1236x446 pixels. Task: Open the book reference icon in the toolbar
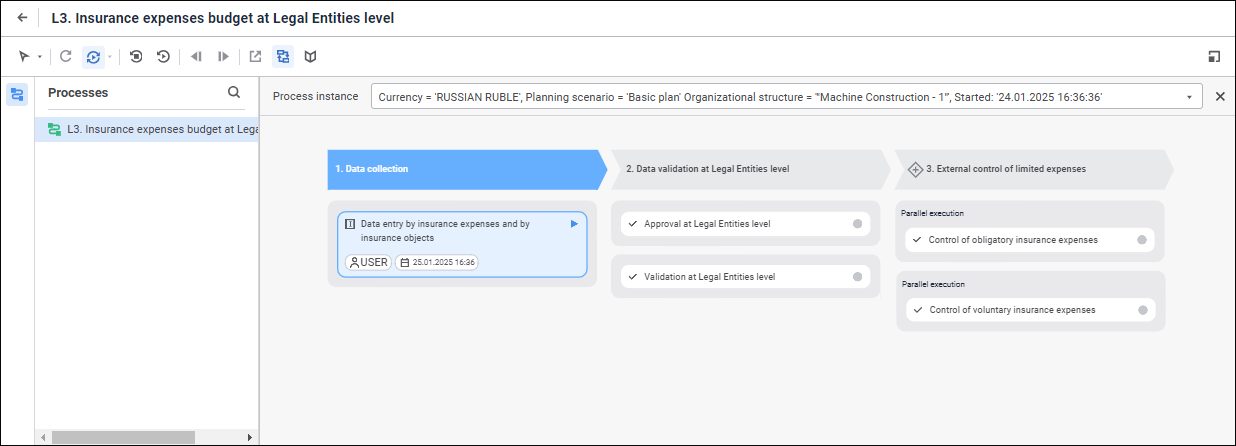pos(311,57)
